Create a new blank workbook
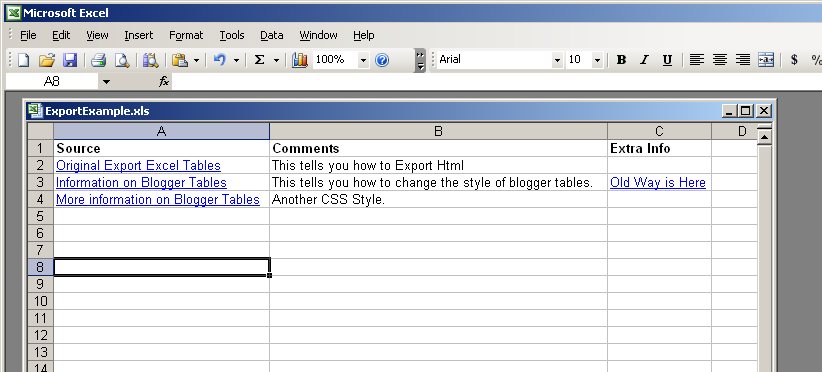Image resolution: width=822 pixels, height=372 pixels. 24,60
